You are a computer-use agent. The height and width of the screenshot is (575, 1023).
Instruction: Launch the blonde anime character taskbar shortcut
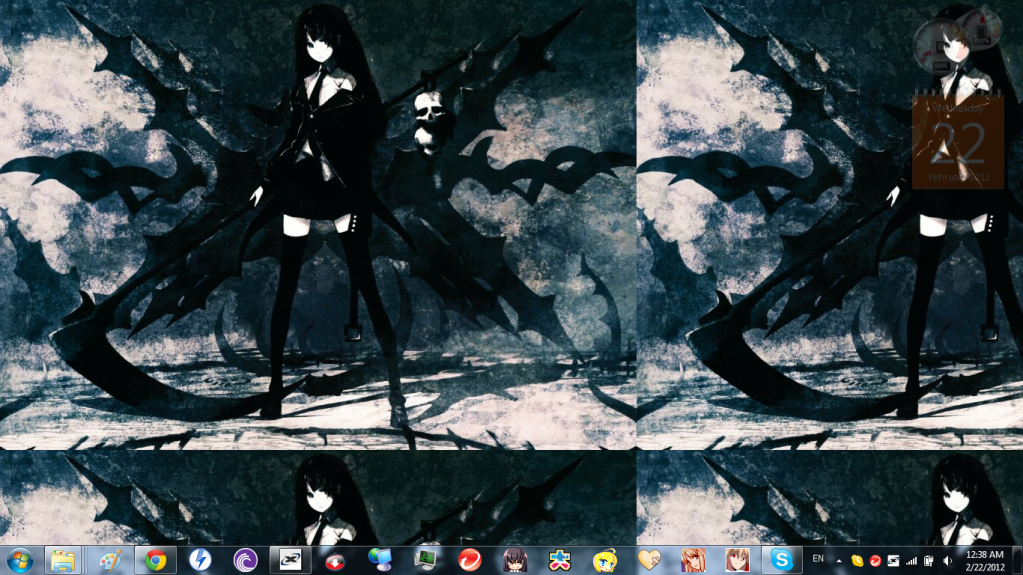pos(604,560)
